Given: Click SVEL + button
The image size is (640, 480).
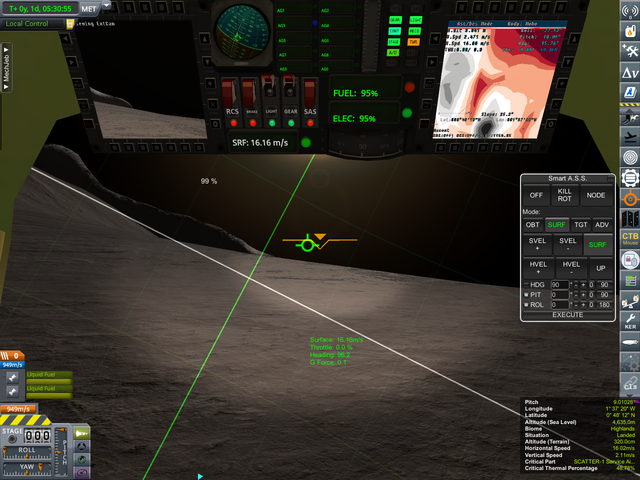Looking at the screenshot, I should (537, 244).
